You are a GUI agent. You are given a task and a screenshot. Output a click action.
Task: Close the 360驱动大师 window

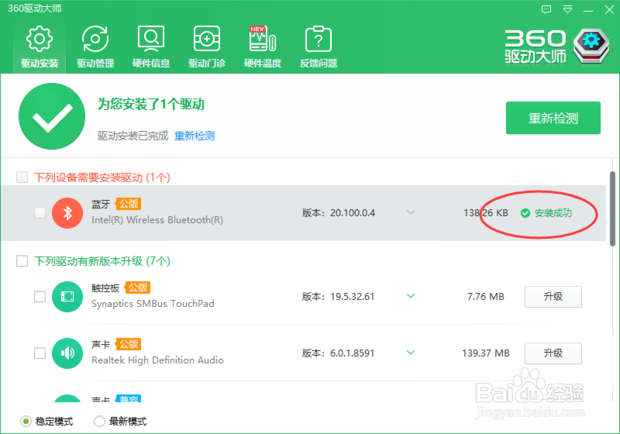coord(609,9)
